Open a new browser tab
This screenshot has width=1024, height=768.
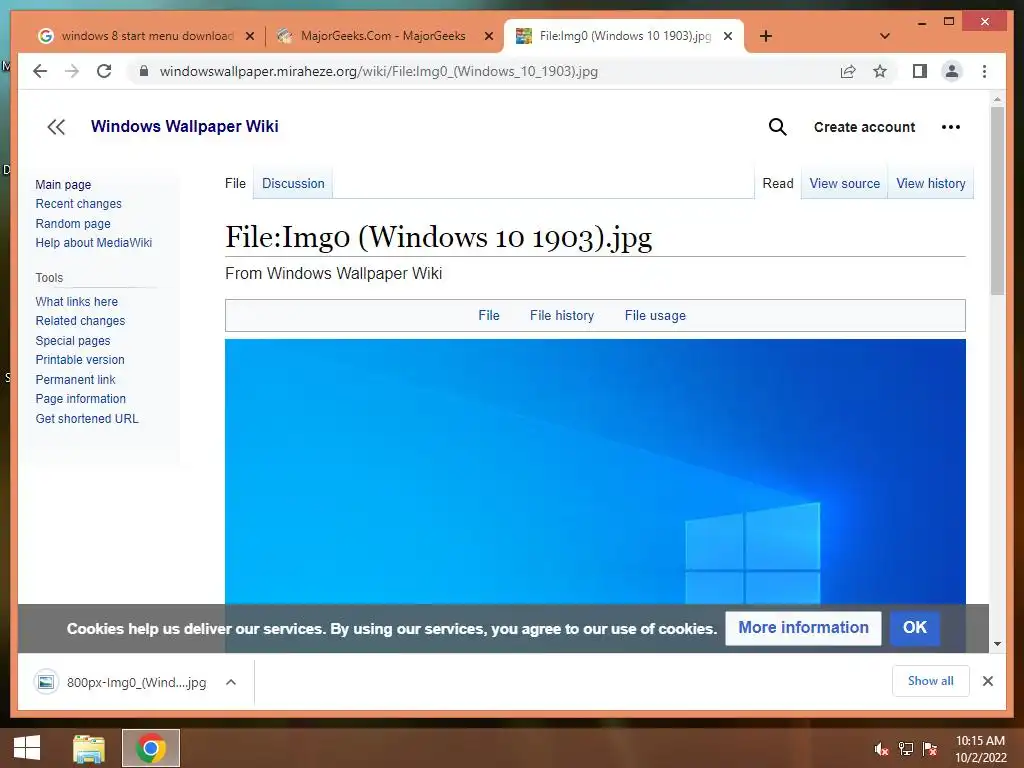click(x=766, y=36)
